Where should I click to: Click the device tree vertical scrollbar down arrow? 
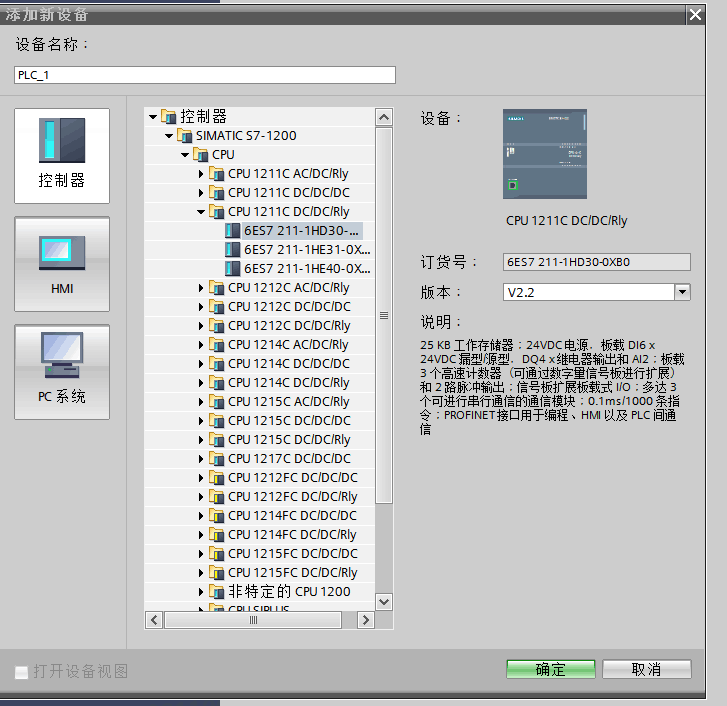tap(384, 601)
